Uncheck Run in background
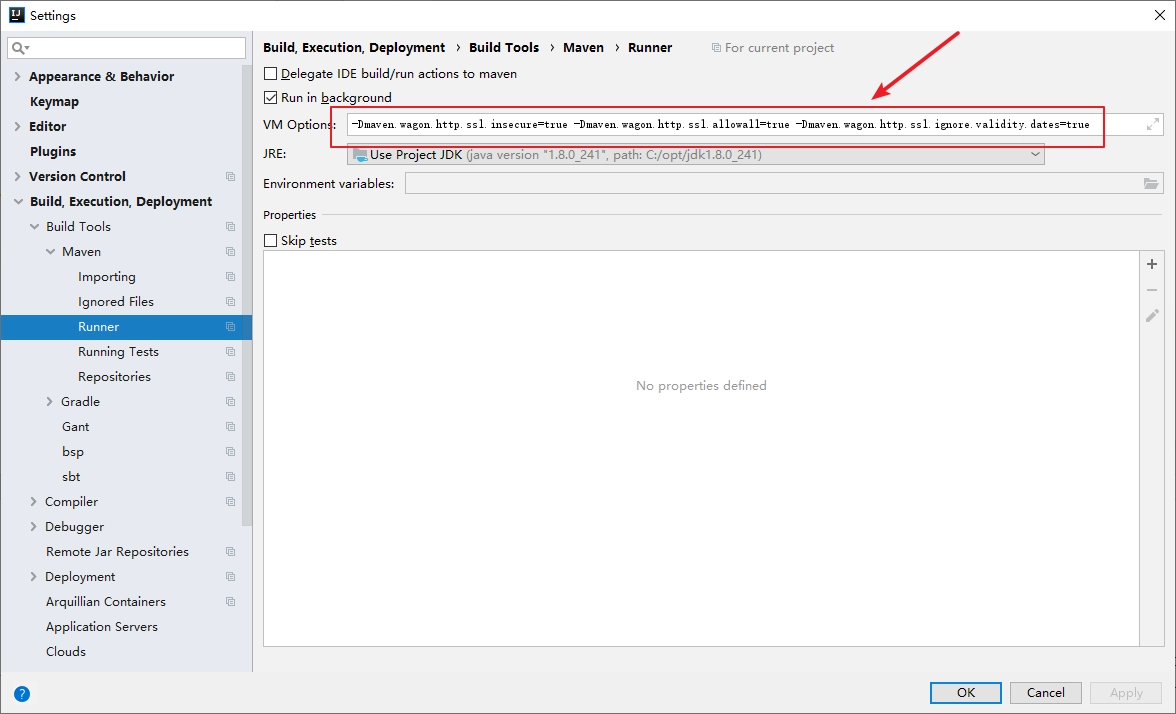1176x714 pixels. [x=271, y=98]
